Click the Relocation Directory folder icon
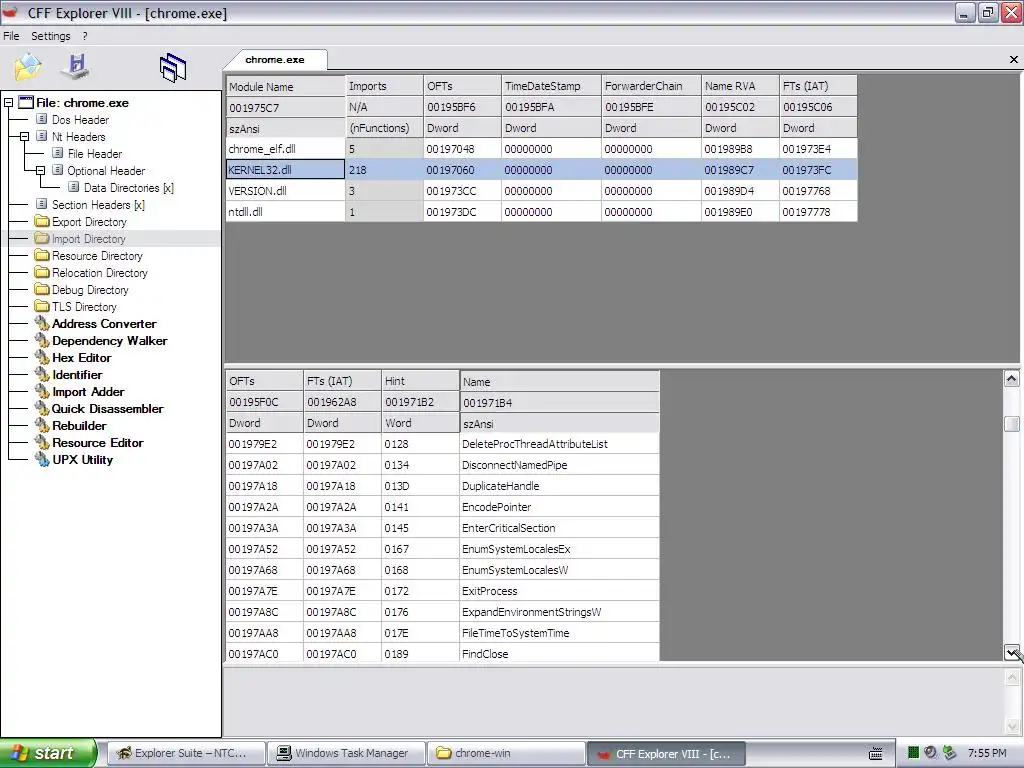 (x=42, y=272)
